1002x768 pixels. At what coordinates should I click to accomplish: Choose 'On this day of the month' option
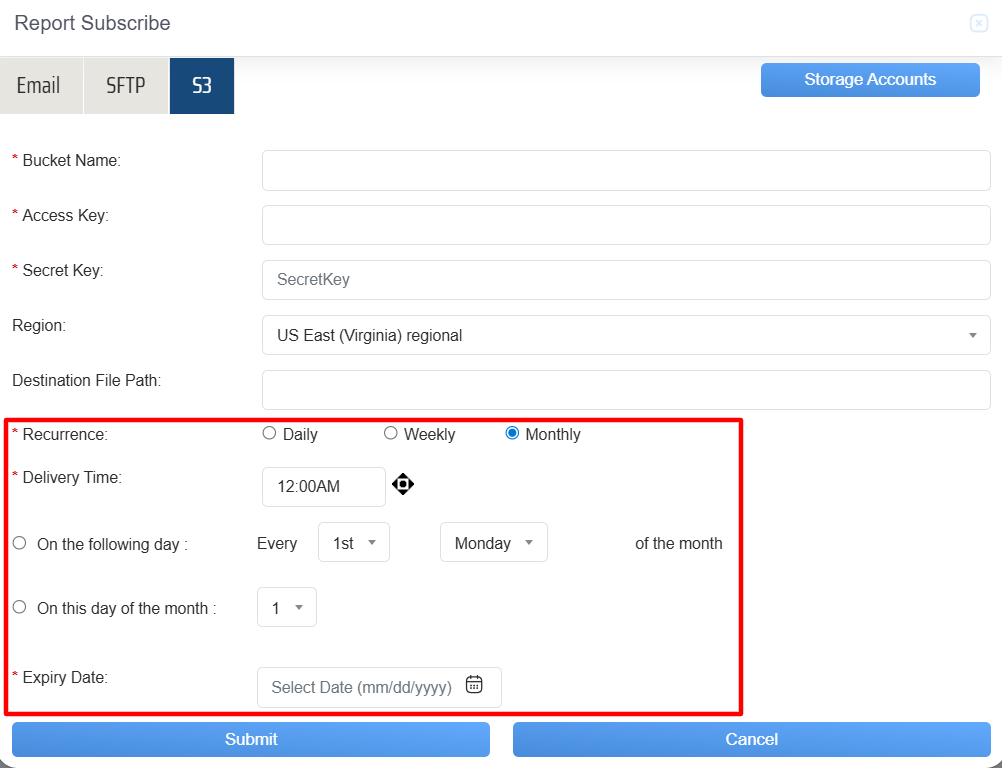point(20,607)
